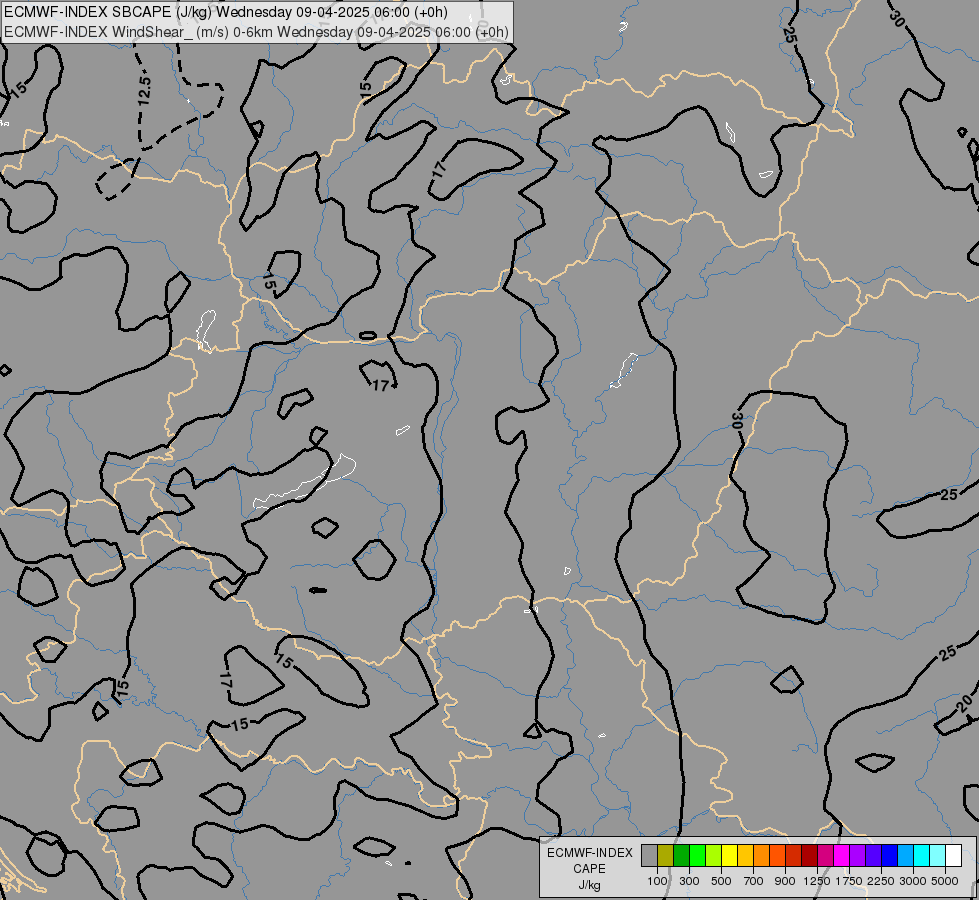Pick the violet purple legend swatch
979x900 pixels.
[858, 856]
